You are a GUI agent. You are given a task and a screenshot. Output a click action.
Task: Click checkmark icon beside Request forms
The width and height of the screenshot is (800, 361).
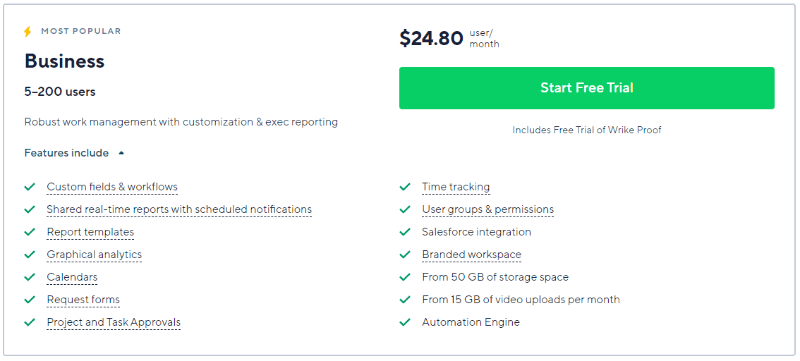(x=30, y=300)
